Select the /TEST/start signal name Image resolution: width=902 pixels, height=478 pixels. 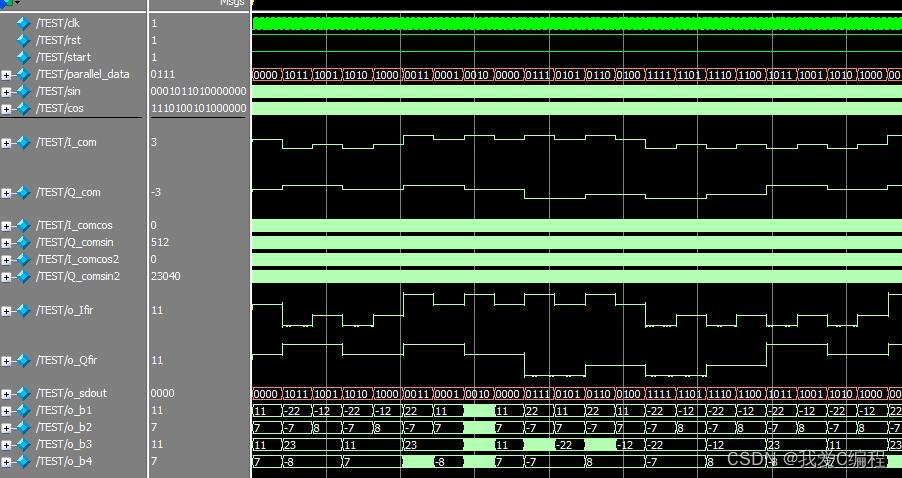click(x=63, y=57)
